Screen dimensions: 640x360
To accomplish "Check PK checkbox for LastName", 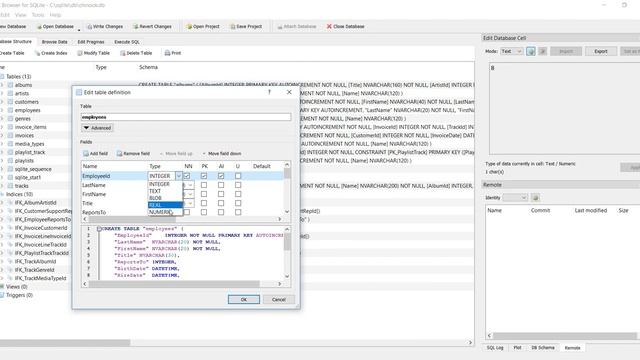I will pyautogui.click(x=204, y=185).
